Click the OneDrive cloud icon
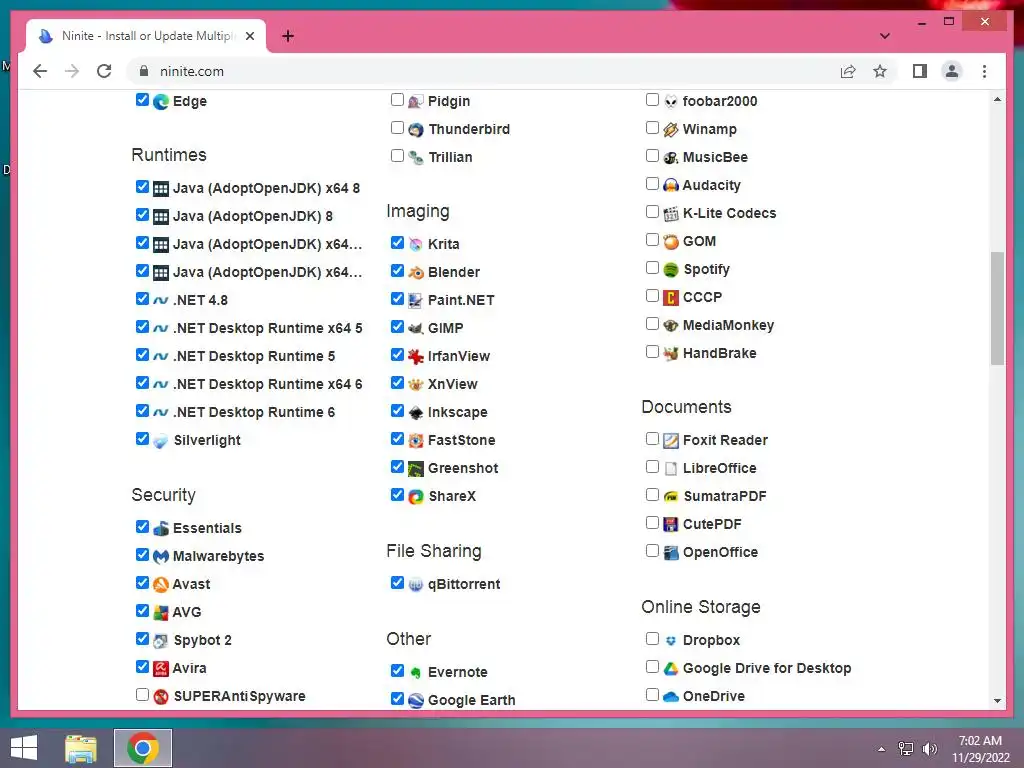Viewport: 1024px width, 768px height. click(x=671, y=697)
